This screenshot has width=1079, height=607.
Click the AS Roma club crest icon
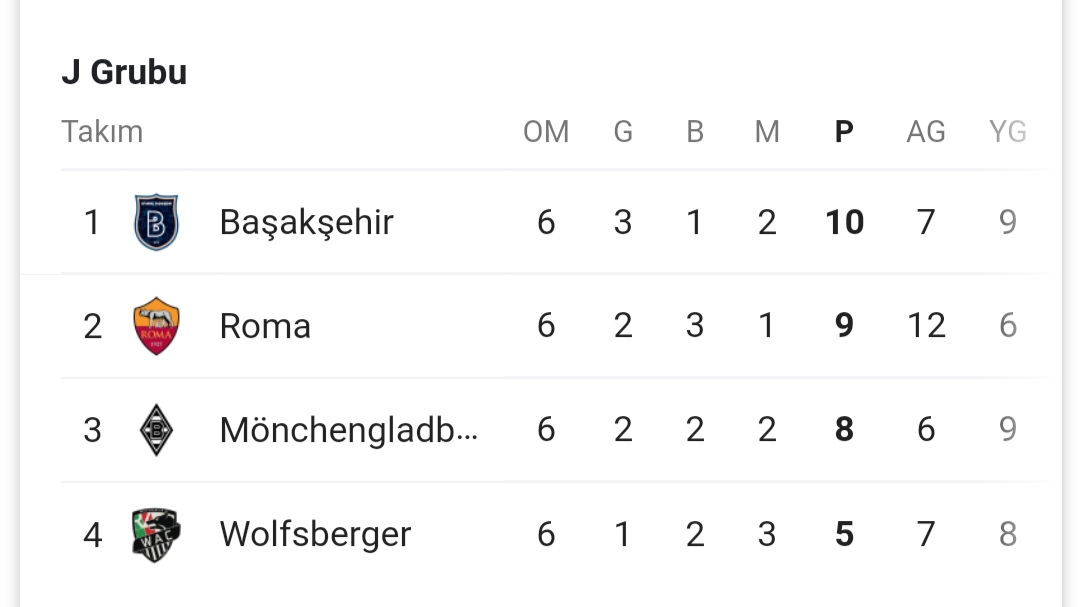(x=156, y=326)
